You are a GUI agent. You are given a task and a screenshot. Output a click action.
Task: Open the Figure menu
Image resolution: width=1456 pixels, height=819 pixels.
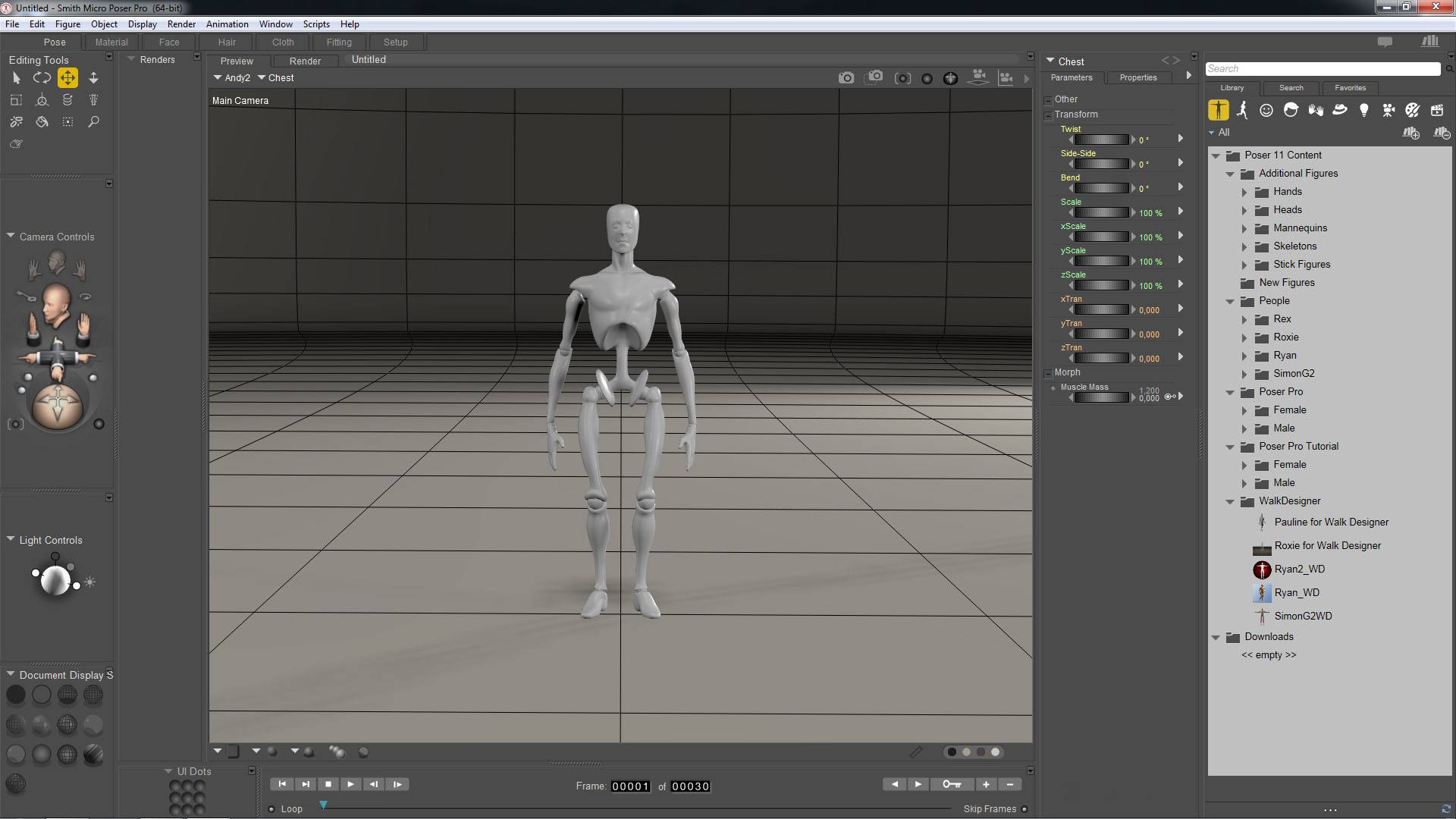(67, 24)
